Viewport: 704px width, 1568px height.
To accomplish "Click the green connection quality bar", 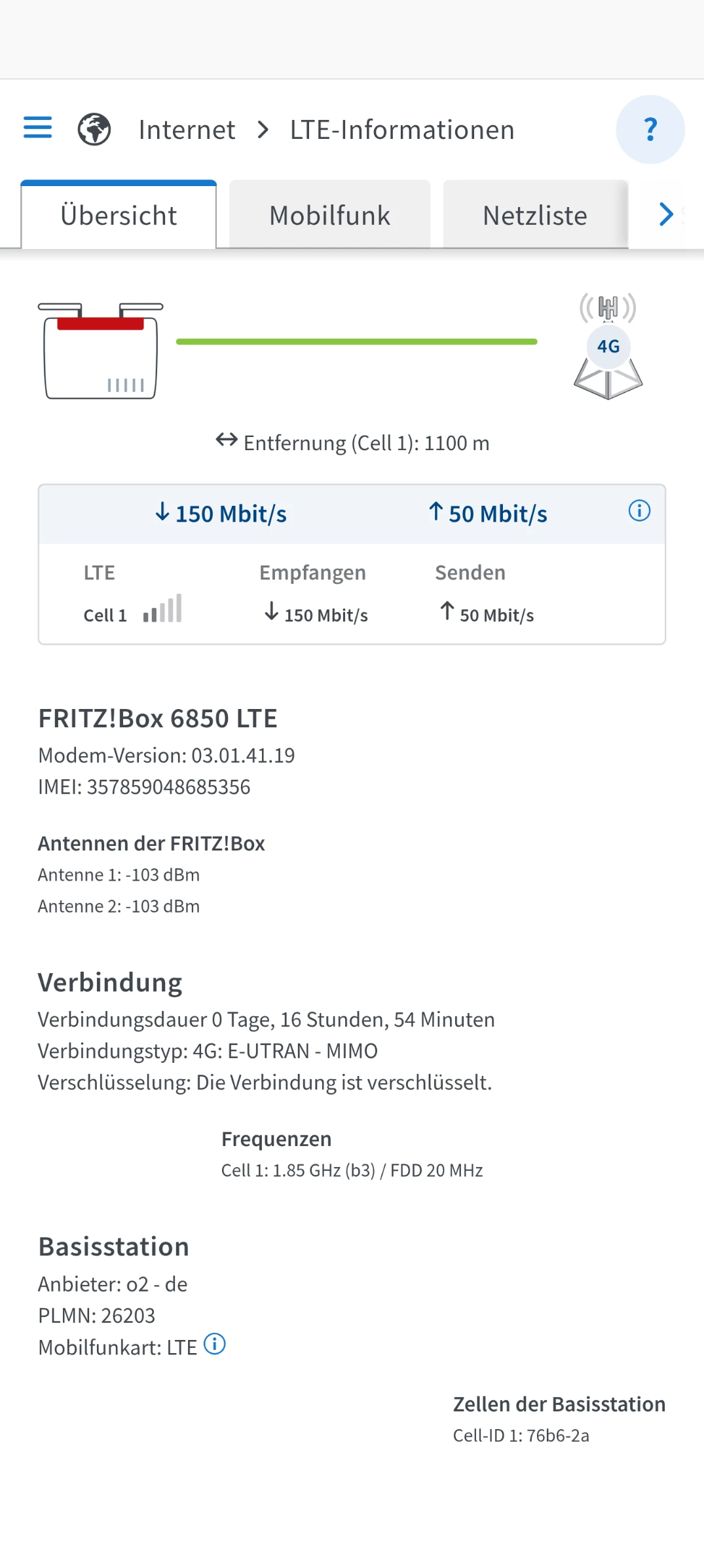I will (356, 341).
